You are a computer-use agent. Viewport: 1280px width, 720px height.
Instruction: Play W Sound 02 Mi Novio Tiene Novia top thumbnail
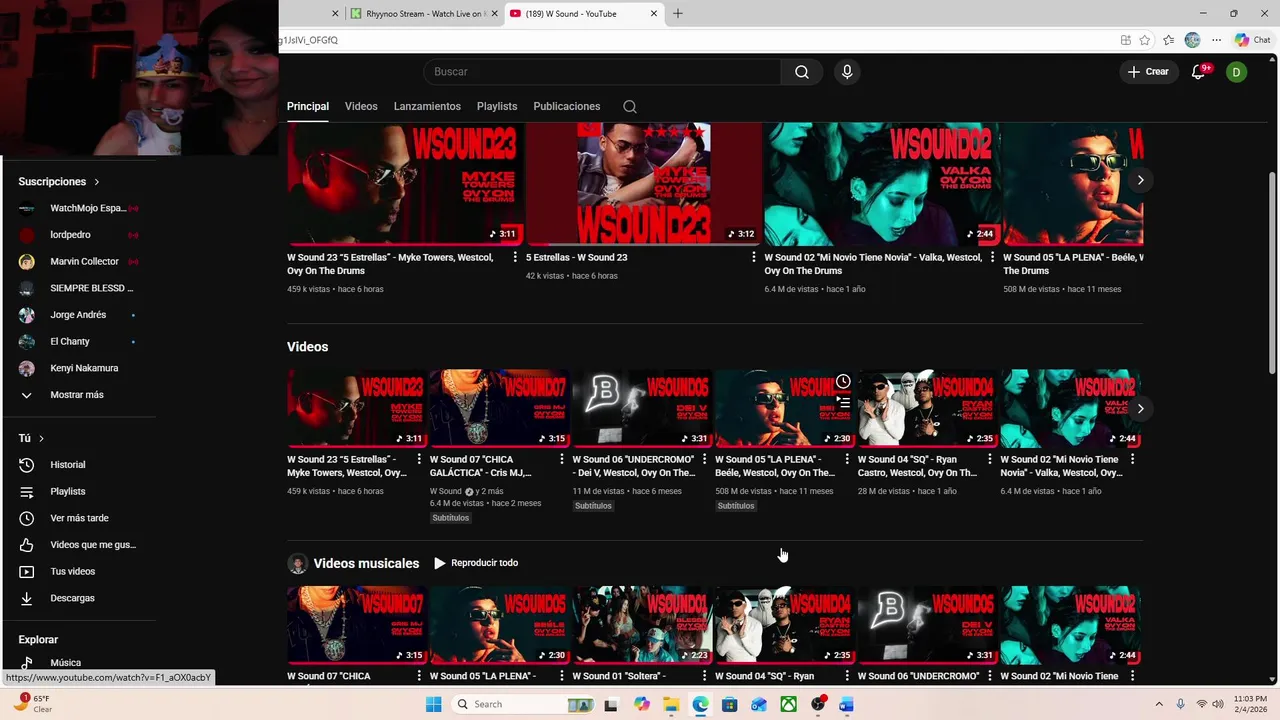881,184
